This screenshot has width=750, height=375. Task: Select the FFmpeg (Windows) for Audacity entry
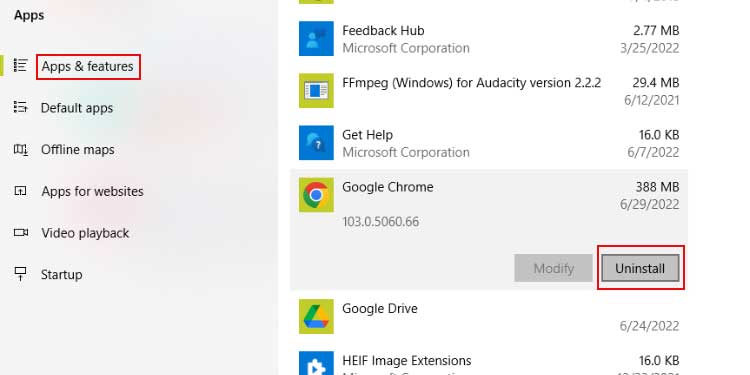[x=472, y=83]
